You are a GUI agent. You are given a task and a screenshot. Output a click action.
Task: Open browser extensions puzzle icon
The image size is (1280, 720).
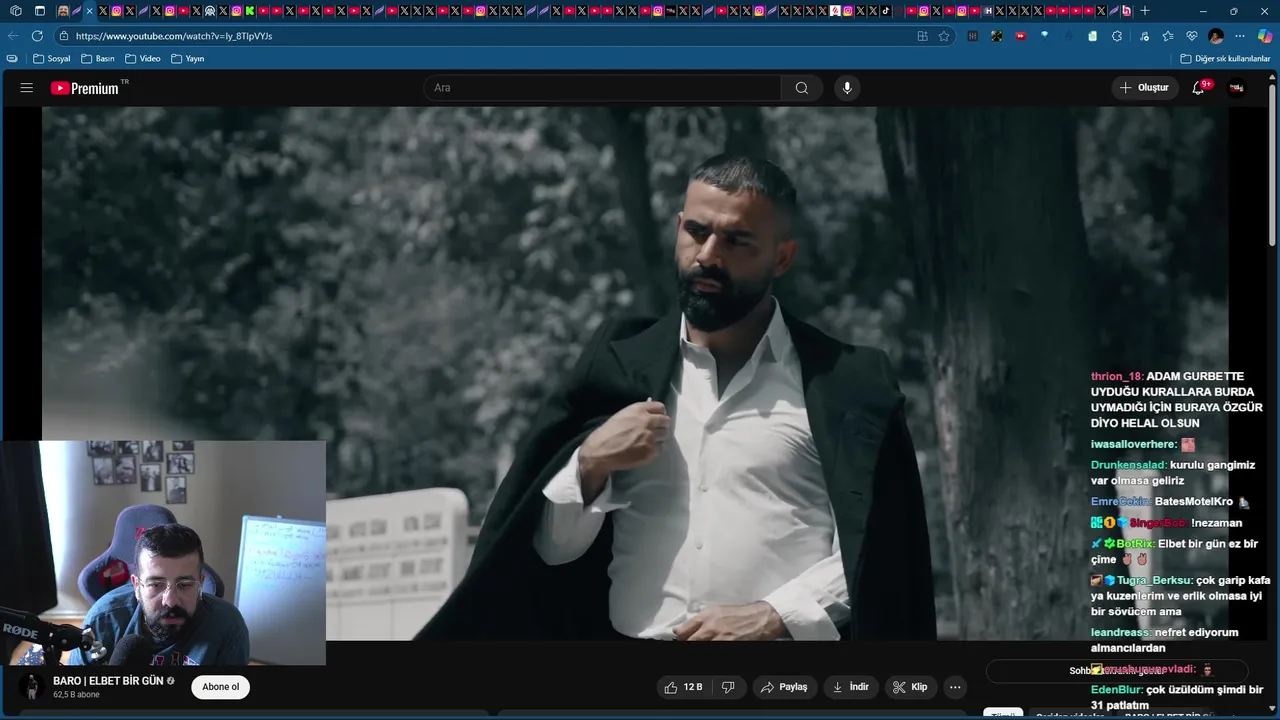(1117, 36)
